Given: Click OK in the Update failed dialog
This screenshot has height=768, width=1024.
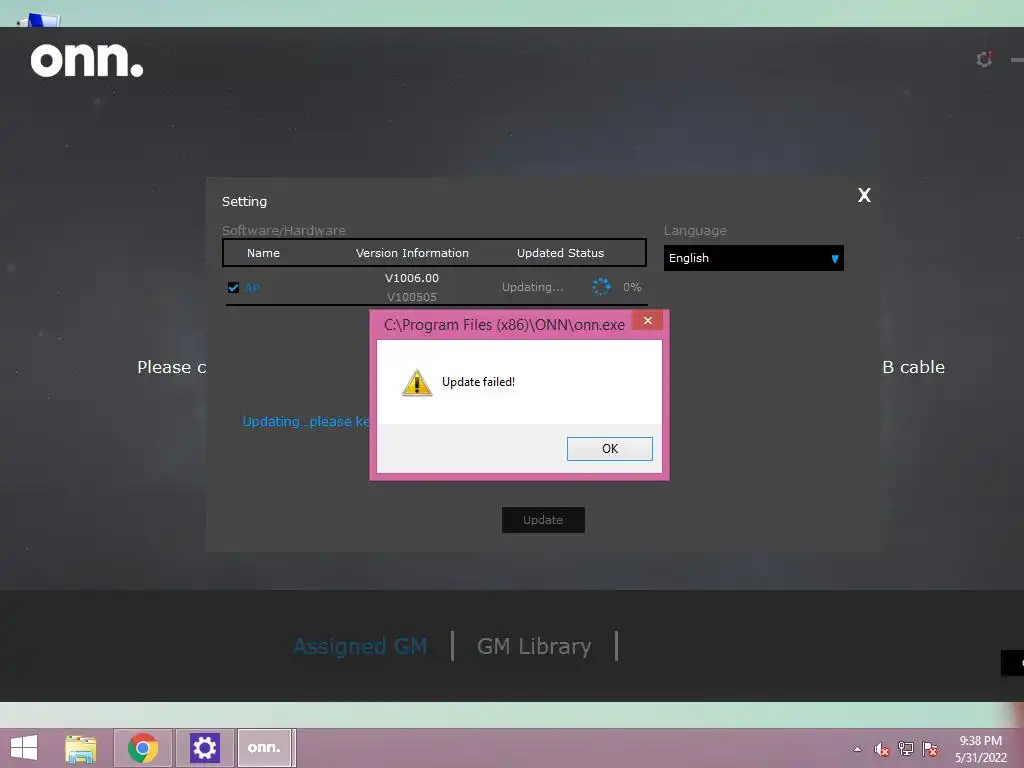Looking at the screenshot, I should tap(609, 449).
